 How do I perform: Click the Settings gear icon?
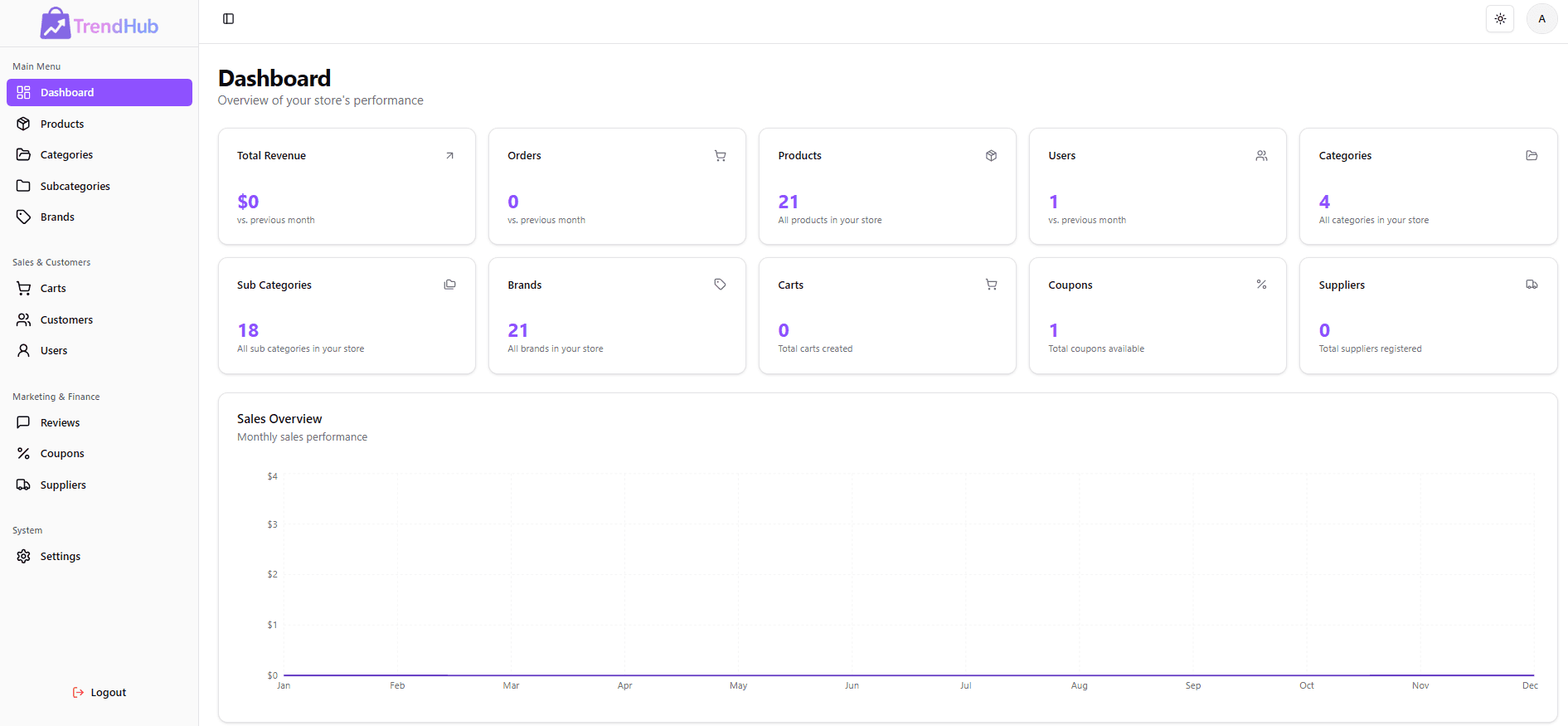point(23,556)
